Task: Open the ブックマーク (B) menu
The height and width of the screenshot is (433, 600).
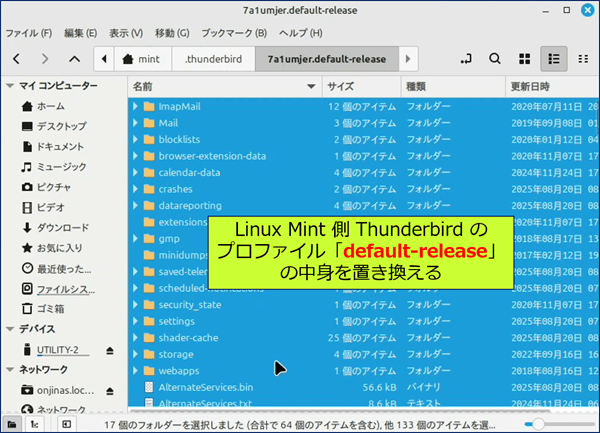Action: point(234,33)
